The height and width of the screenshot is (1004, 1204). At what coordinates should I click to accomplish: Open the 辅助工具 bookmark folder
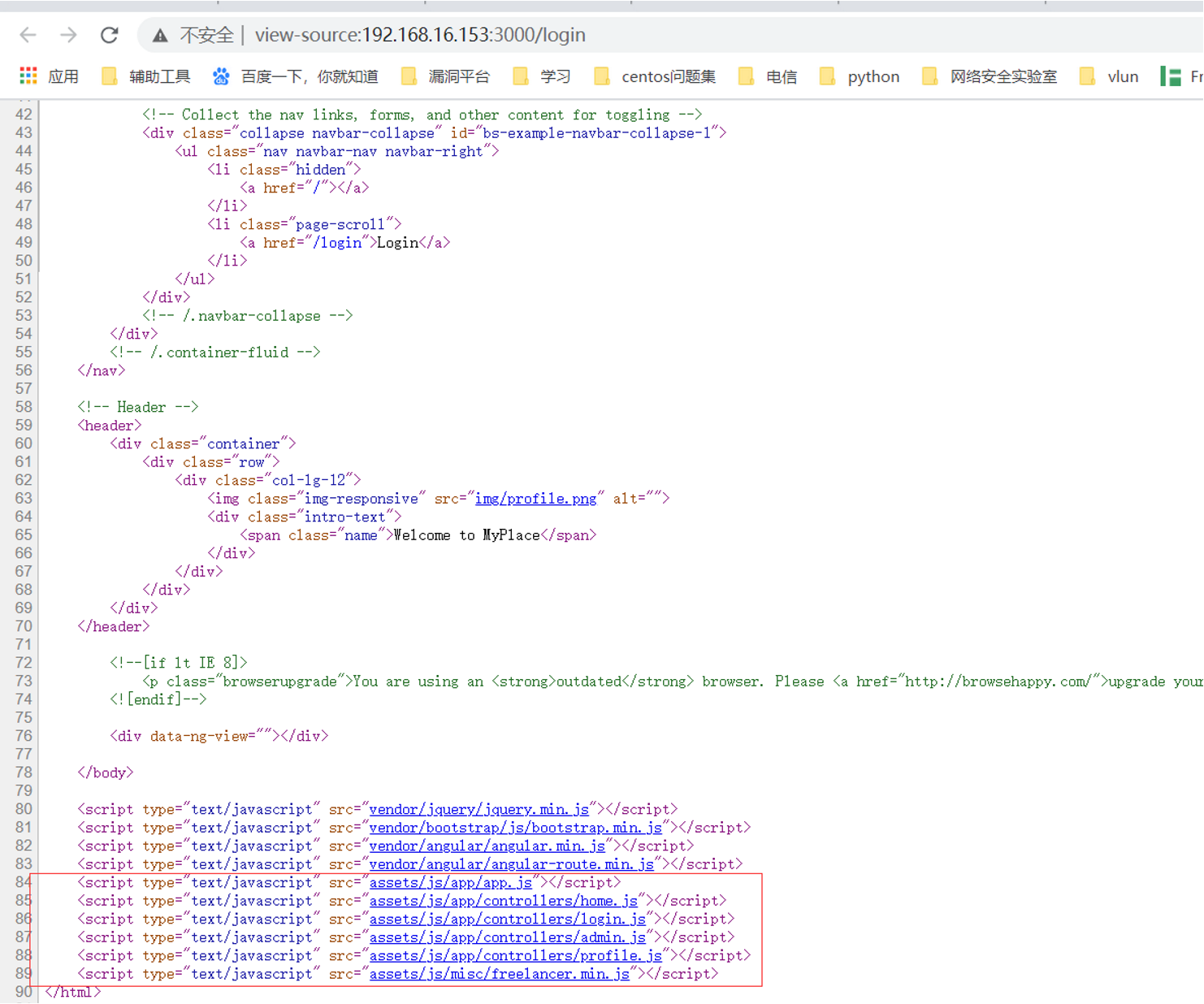pyautogui.click(x=146, y=76)
